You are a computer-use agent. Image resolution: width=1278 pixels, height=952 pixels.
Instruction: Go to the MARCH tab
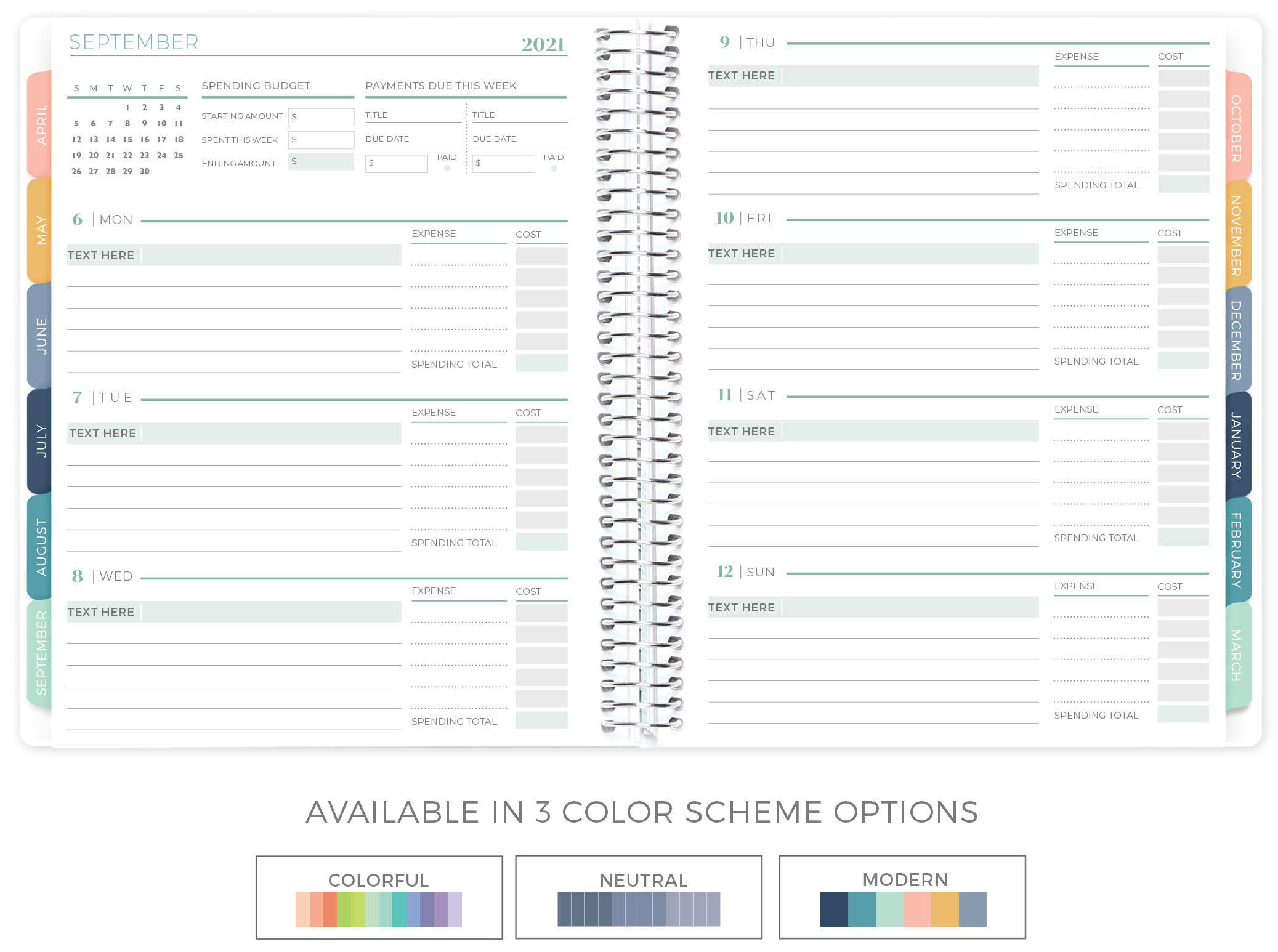click(1237, 655)
